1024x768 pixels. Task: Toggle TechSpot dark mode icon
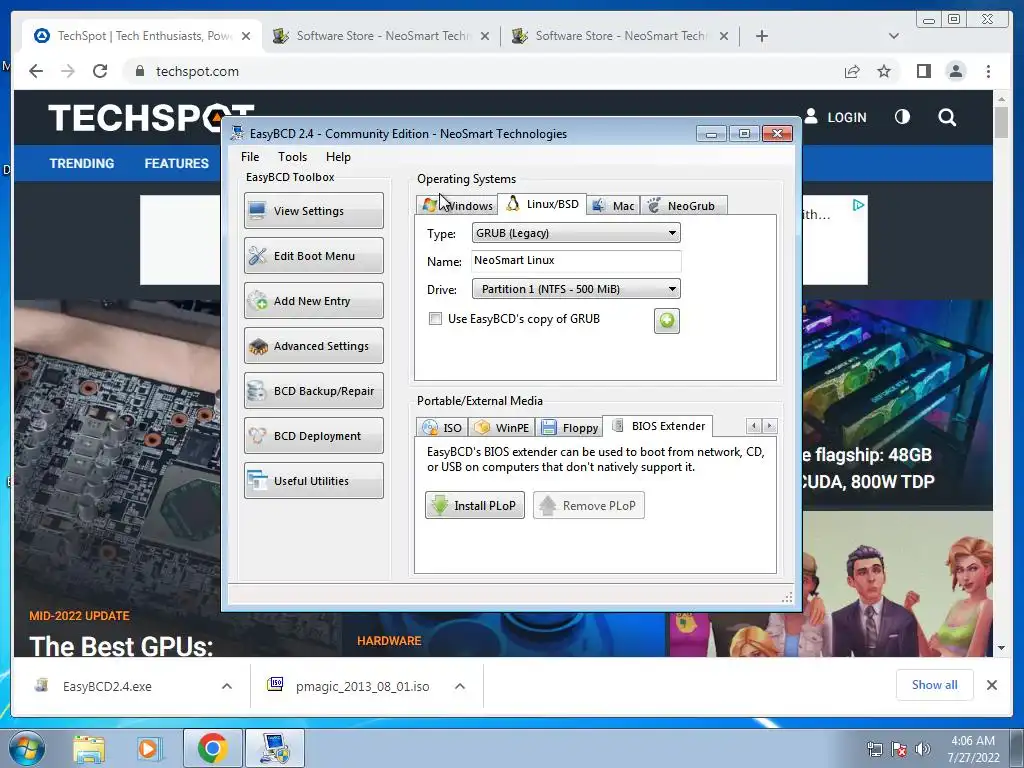tap(902, 117)
